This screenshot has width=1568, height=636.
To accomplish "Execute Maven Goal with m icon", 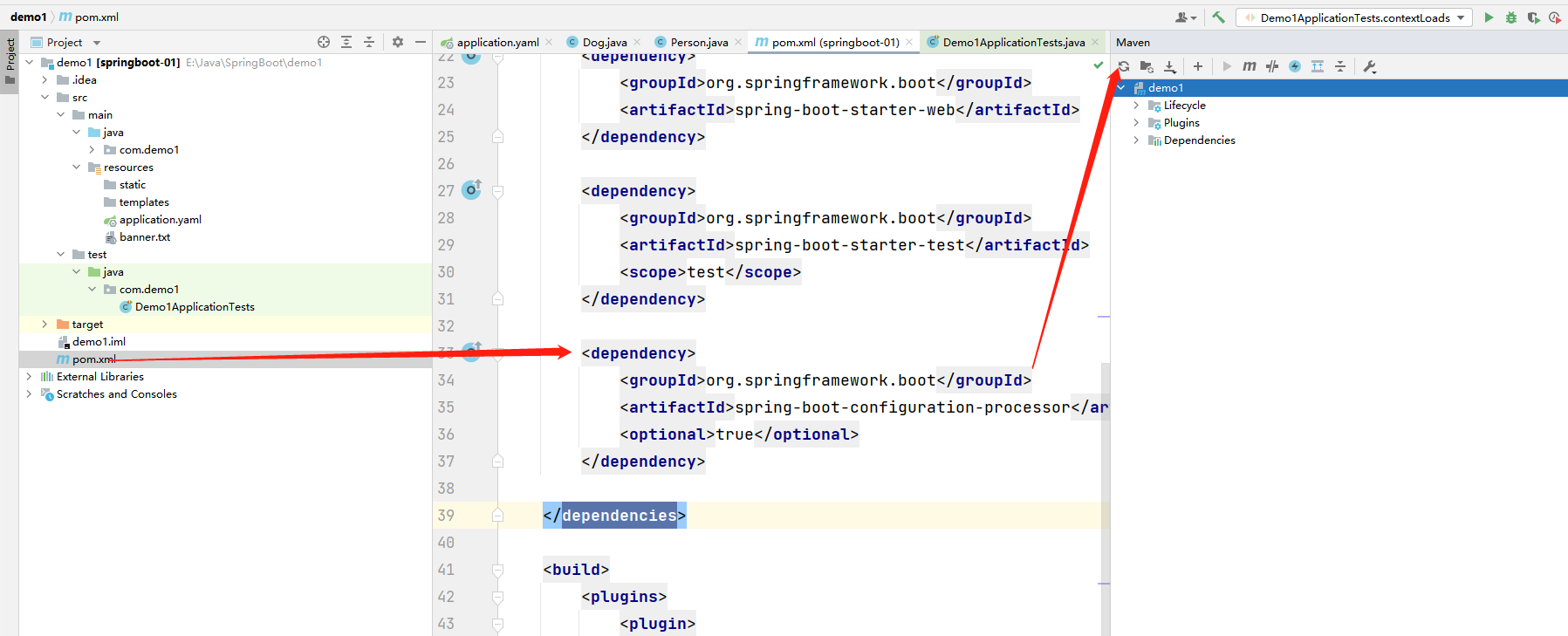I will [x=1250, y=66].
